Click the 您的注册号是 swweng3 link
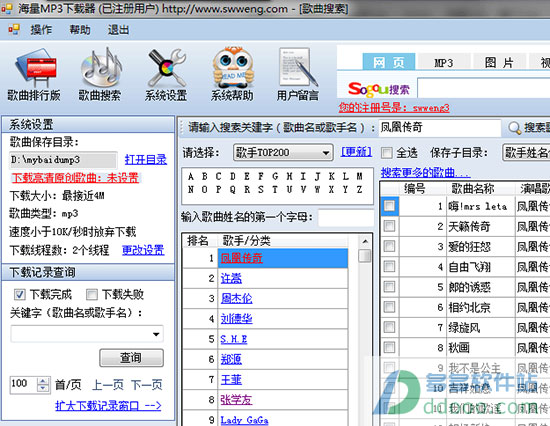The height and width of the screenshot is (426, 550). pos(394,108)
